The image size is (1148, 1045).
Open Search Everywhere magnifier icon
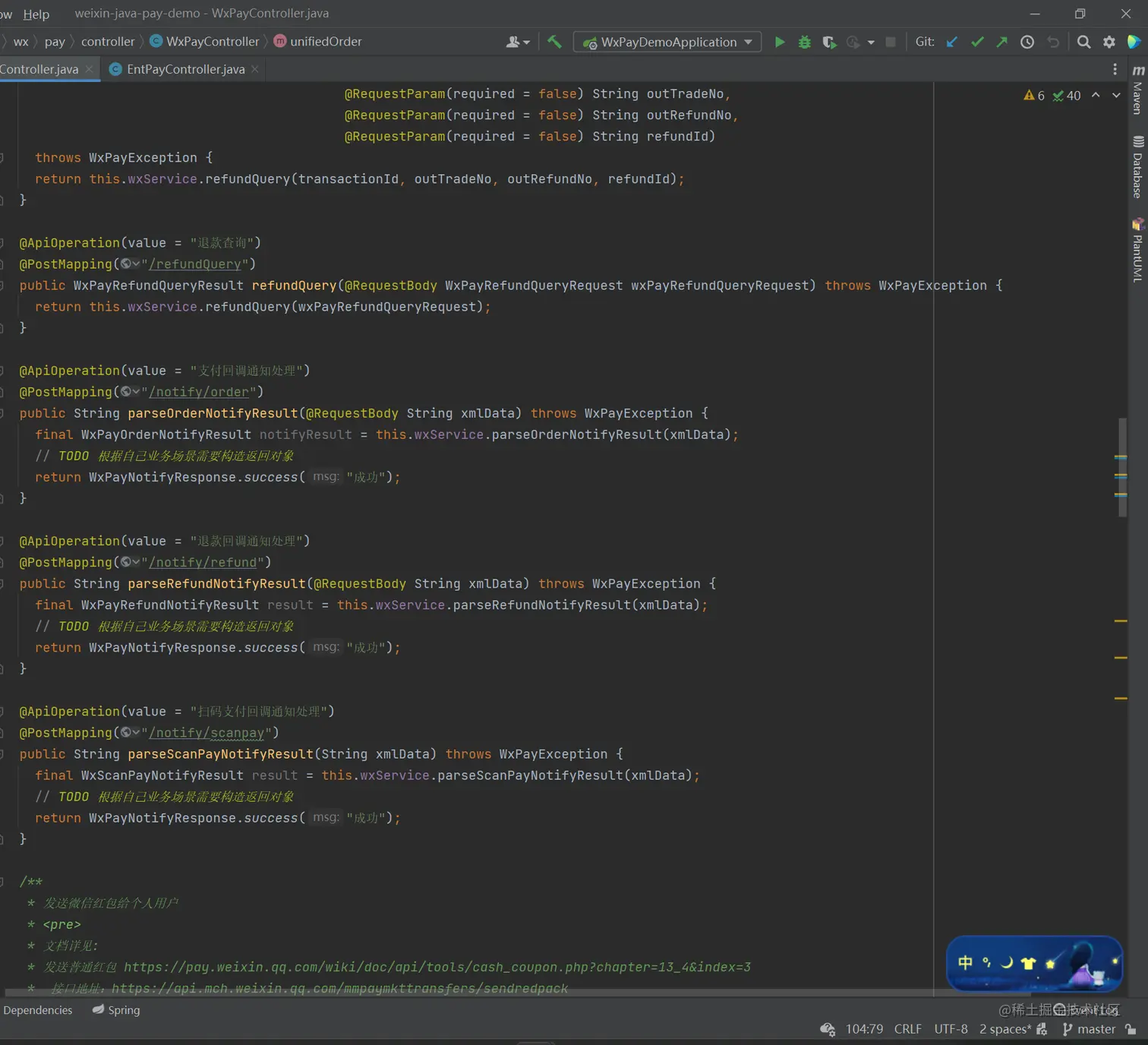coord(1084,43)
